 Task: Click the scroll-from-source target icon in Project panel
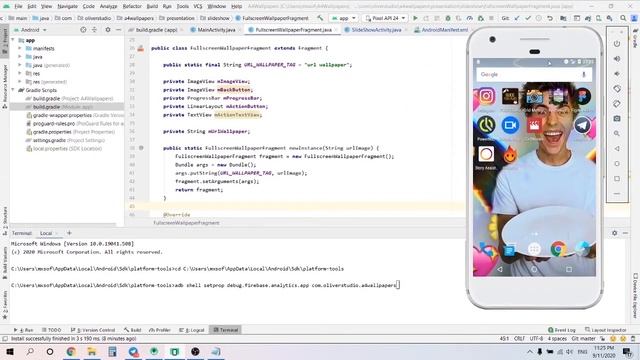point(83,30)
